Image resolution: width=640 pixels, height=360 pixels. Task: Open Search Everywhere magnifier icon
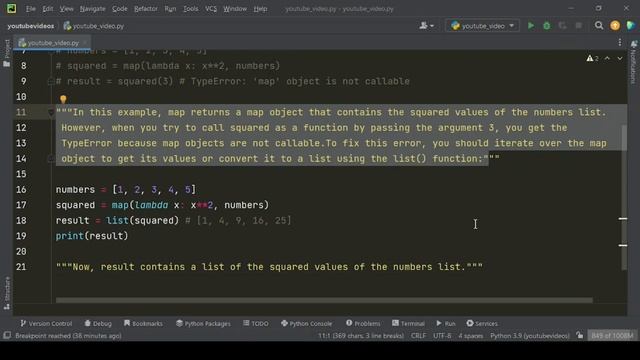pyautogui.click(x=599, y=26)
